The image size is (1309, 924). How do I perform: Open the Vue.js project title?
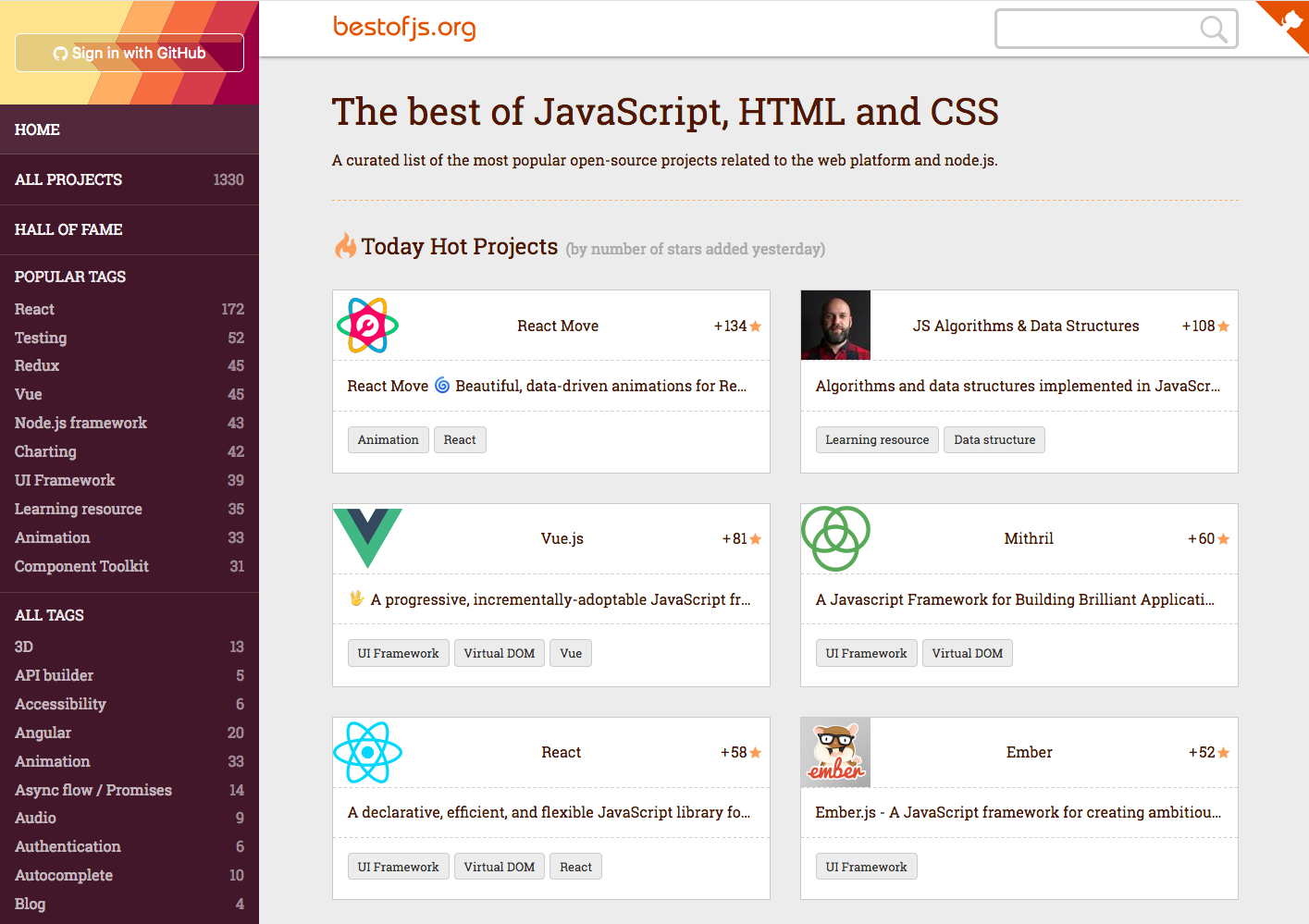click(x=562, y=538)
